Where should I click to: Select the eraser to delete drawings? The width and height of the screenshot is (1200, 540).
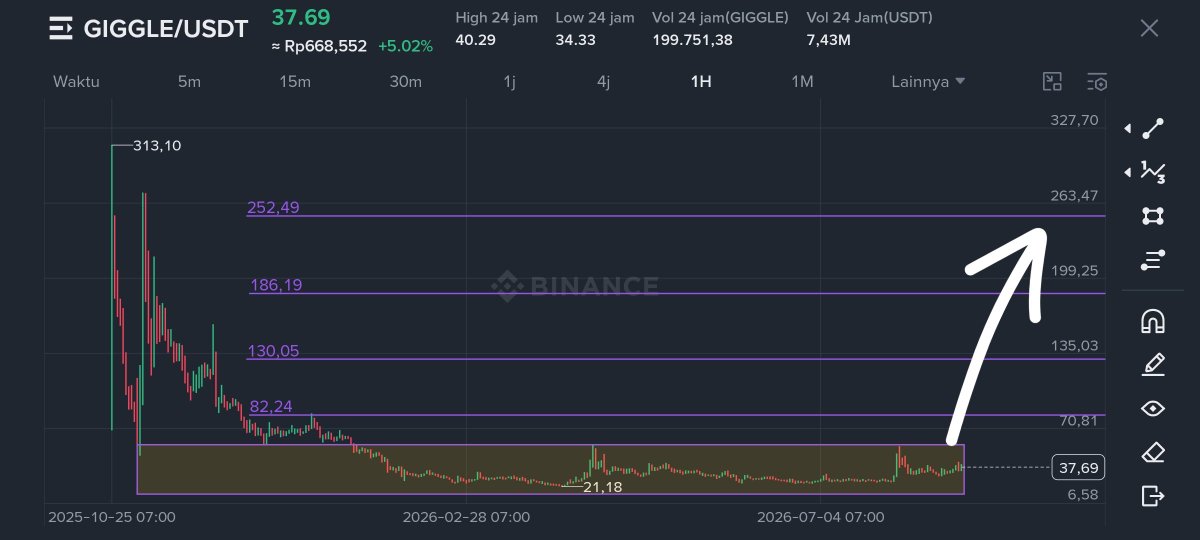[1153, 452]
